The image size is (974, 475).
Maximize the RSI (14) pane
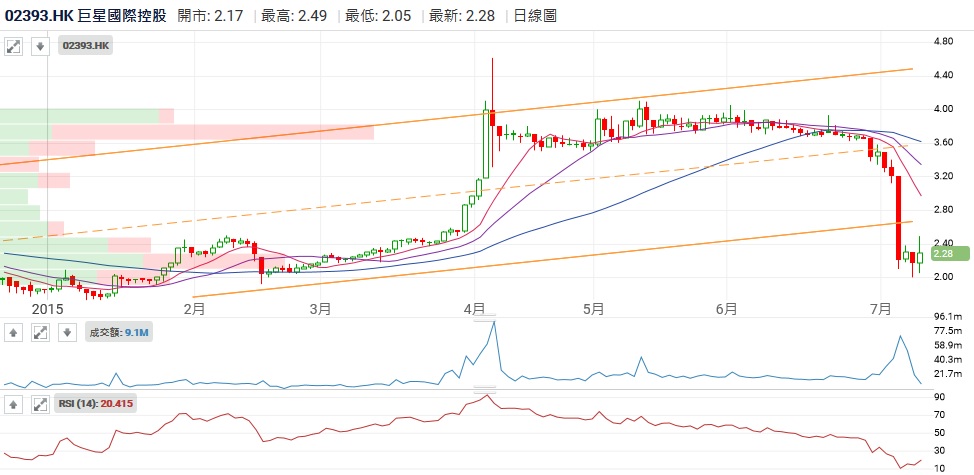pos(40,404)
